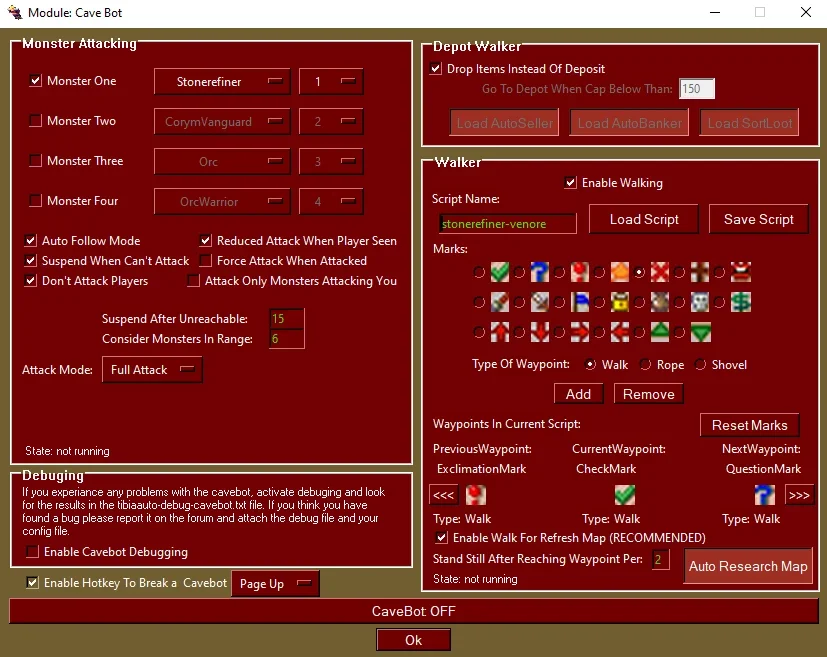Uncheck Auto Follow Mode
Screen dimensions: 827x657
pos(31,240)
